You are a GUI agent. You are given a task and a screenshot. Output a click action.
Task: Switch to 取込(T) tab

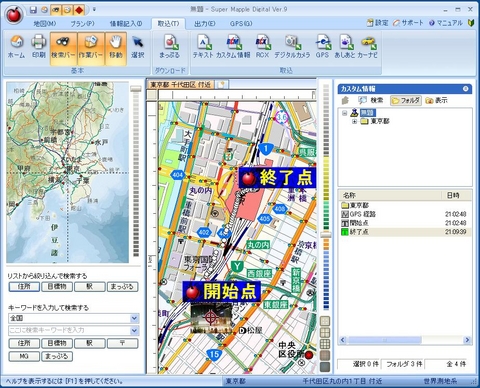click(x=168, y=23)
